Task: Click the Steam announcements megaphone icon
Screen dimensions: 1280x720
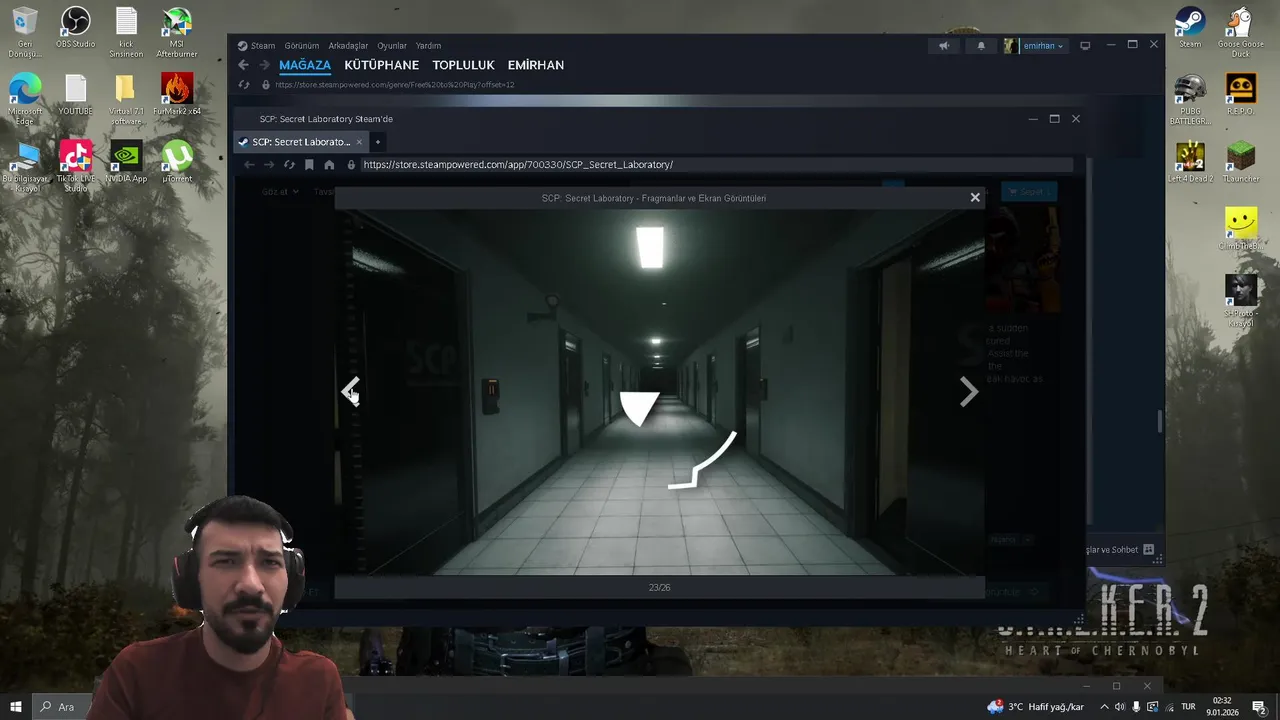Action: (943, 45)
